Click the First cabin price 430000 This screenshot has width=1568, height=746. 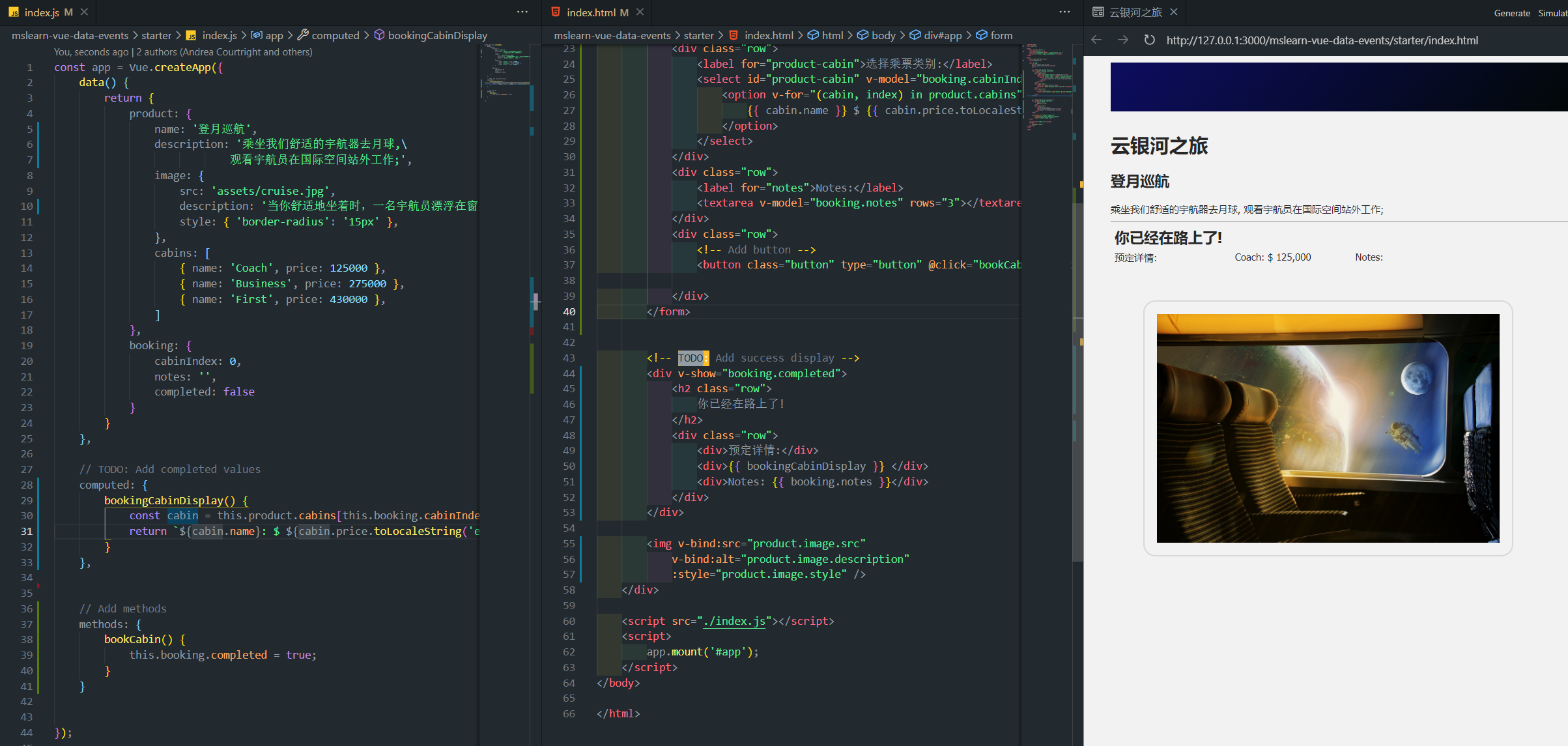pyautogui.click(x=349, y=299)
